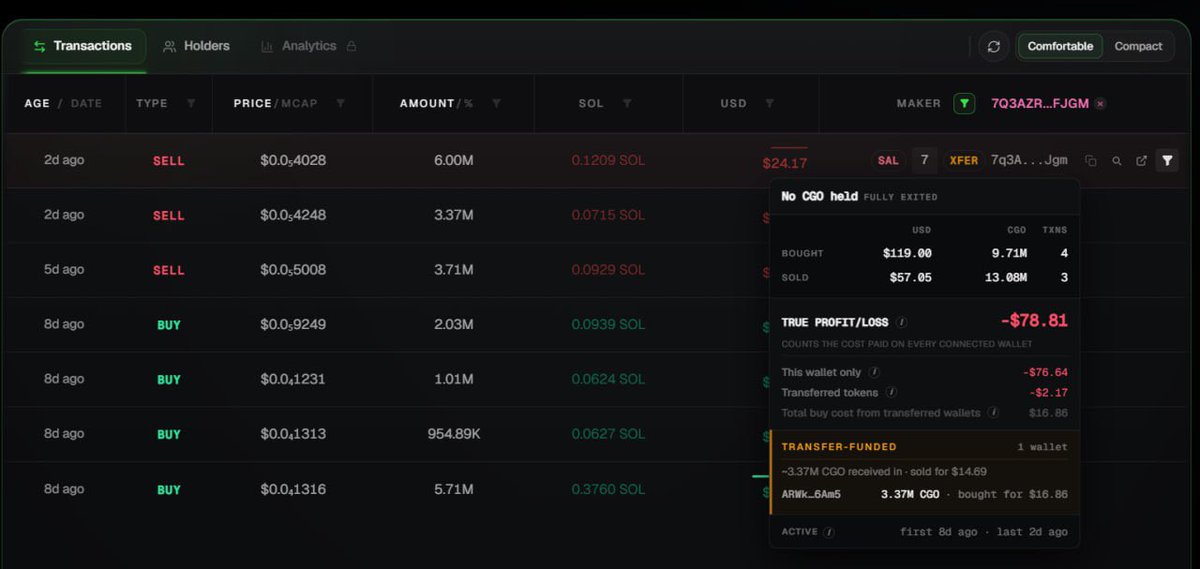Open the Transactions tab
Image resolution: width=1200 pixels, height=569 pixels.
pos(82,46)
